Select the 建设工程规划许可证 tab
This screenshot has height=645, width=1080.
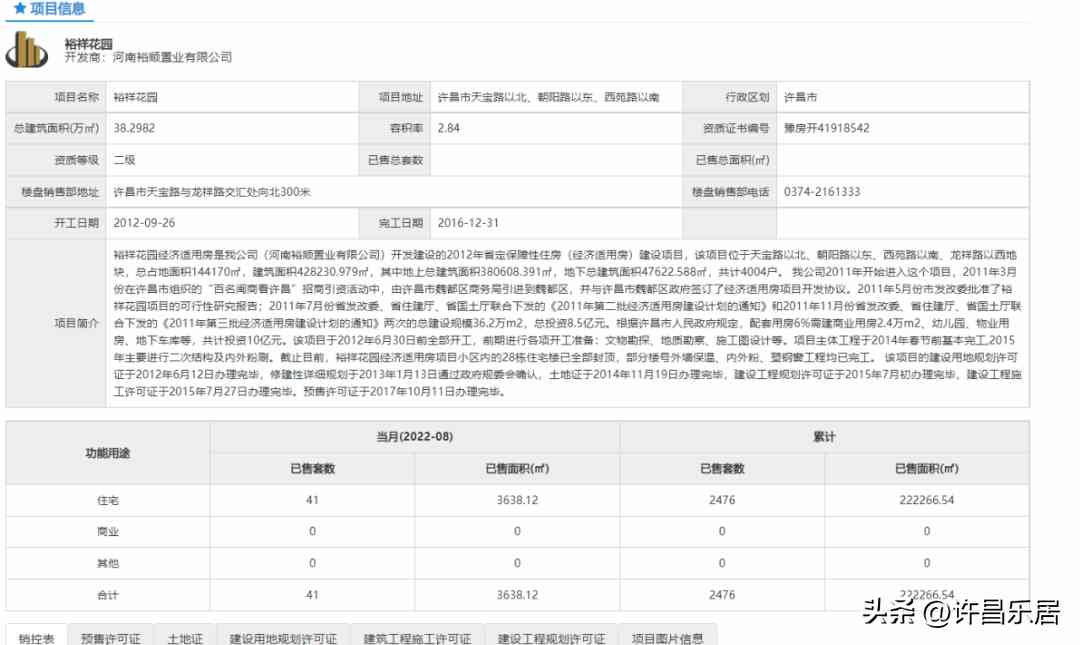(x=551, y=637)
